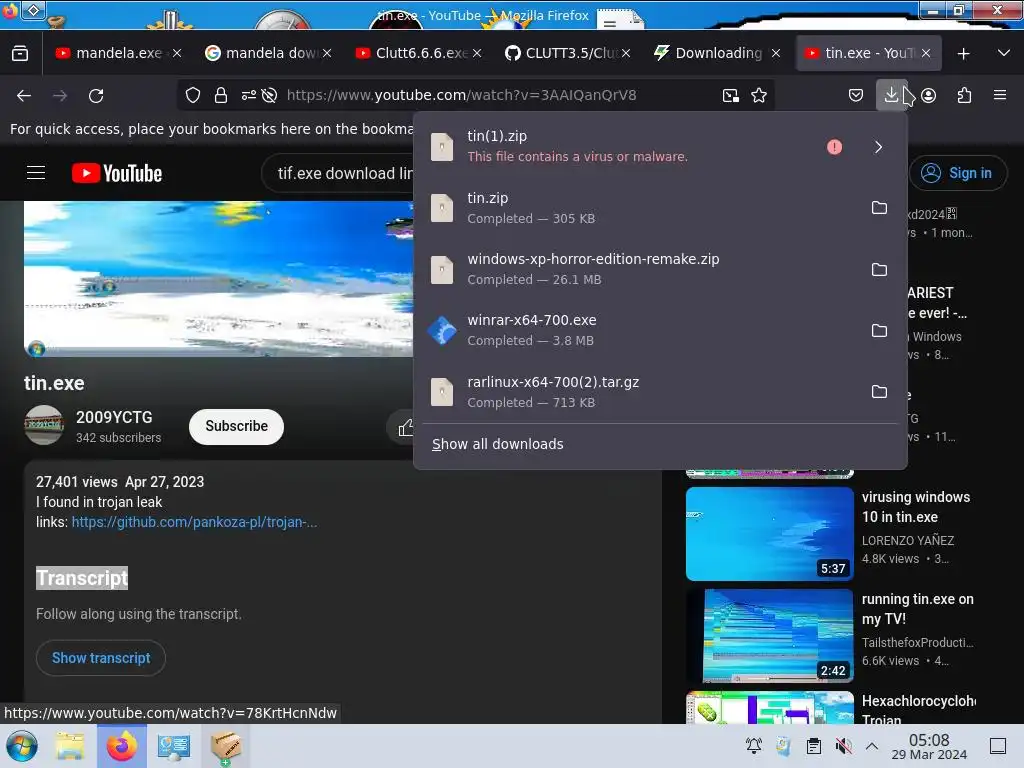Save page to Pocket
This screenshot has height=768, width=1024.
click(856, 95)
